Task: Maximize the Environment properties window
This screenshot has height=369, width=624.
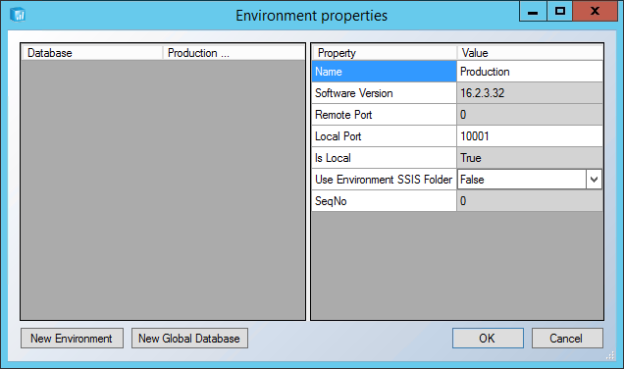Action: point(560,11)
